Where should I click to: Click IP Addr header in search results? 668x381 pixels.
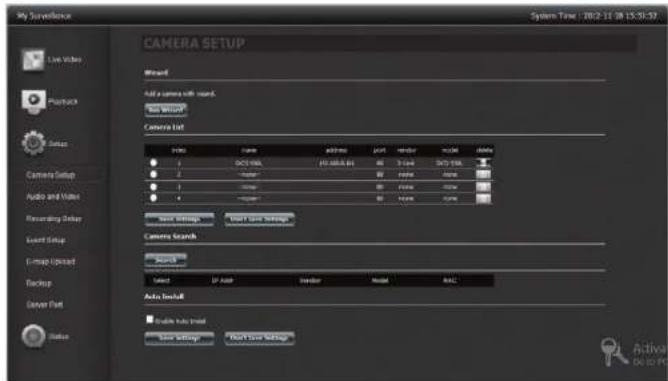[x=222, y=280]
